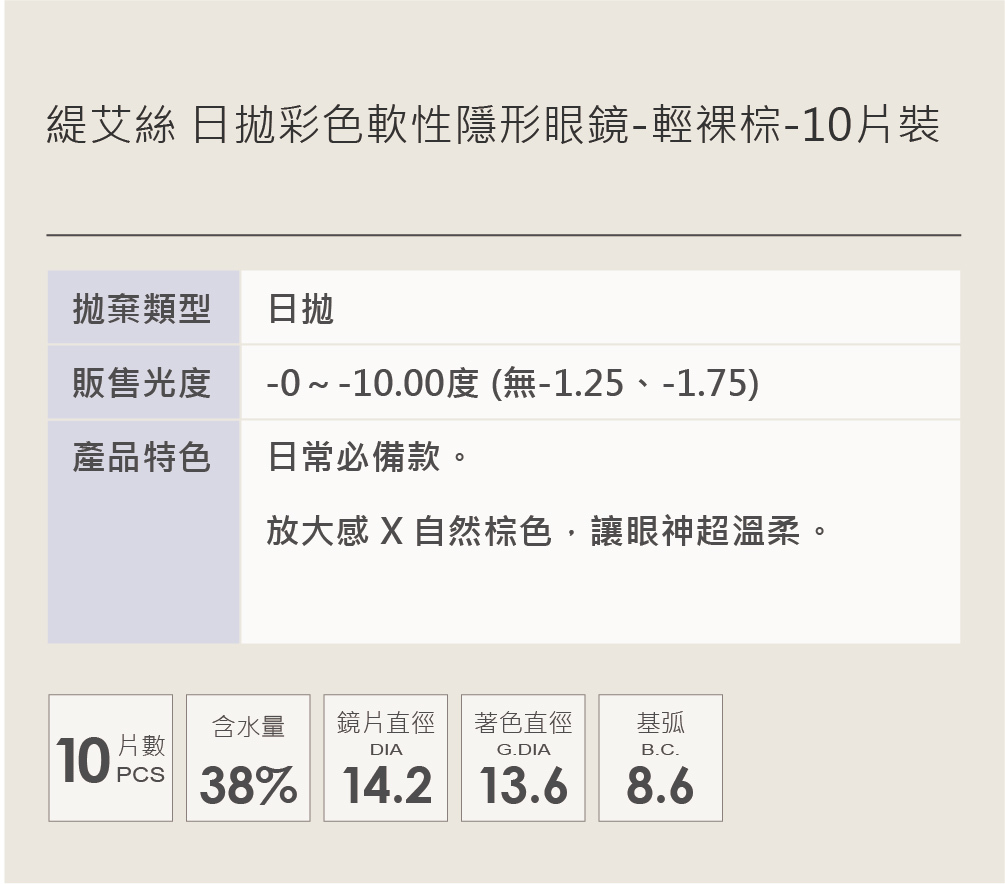Select the 鏡片直徑 heading in the DIA badge
Viewport: 1005px width, 884px height.
pos(386,722)
